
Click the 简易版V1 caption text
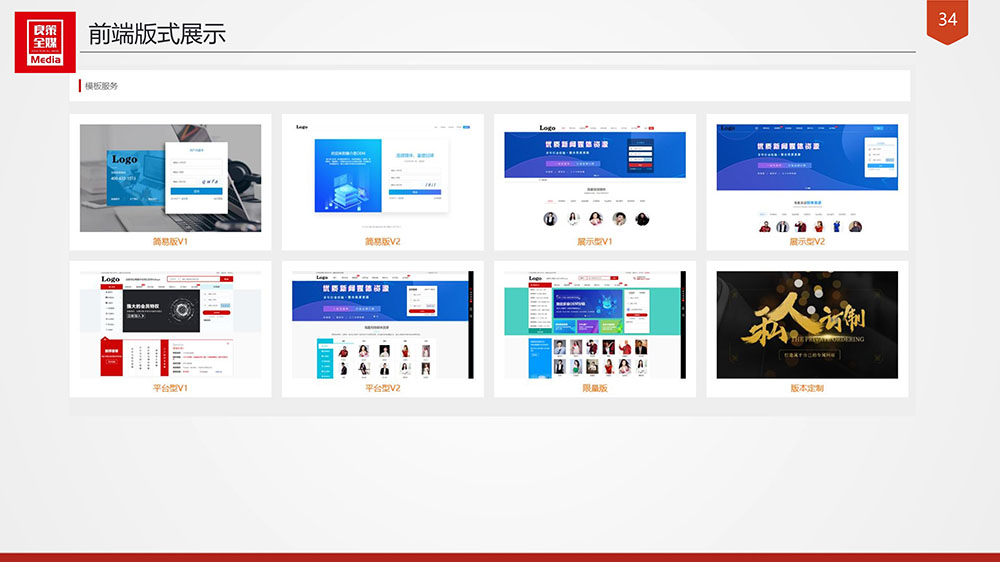[x=170, y=242]
